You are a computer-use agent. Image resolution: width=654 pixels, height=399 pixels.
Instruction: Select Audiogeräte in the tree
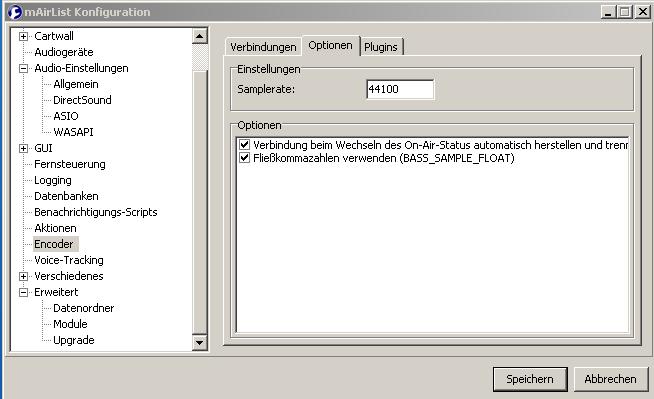click(64, 52)
